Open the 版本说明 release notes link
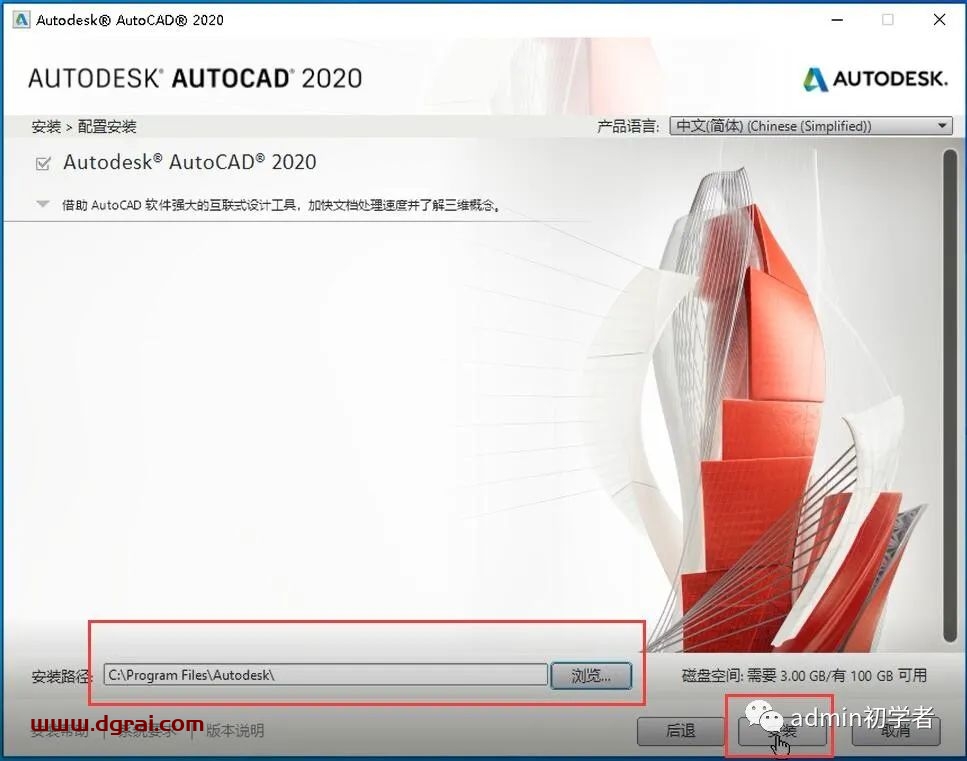The width and height of the screenshot is (967, 761). point(235,731)
